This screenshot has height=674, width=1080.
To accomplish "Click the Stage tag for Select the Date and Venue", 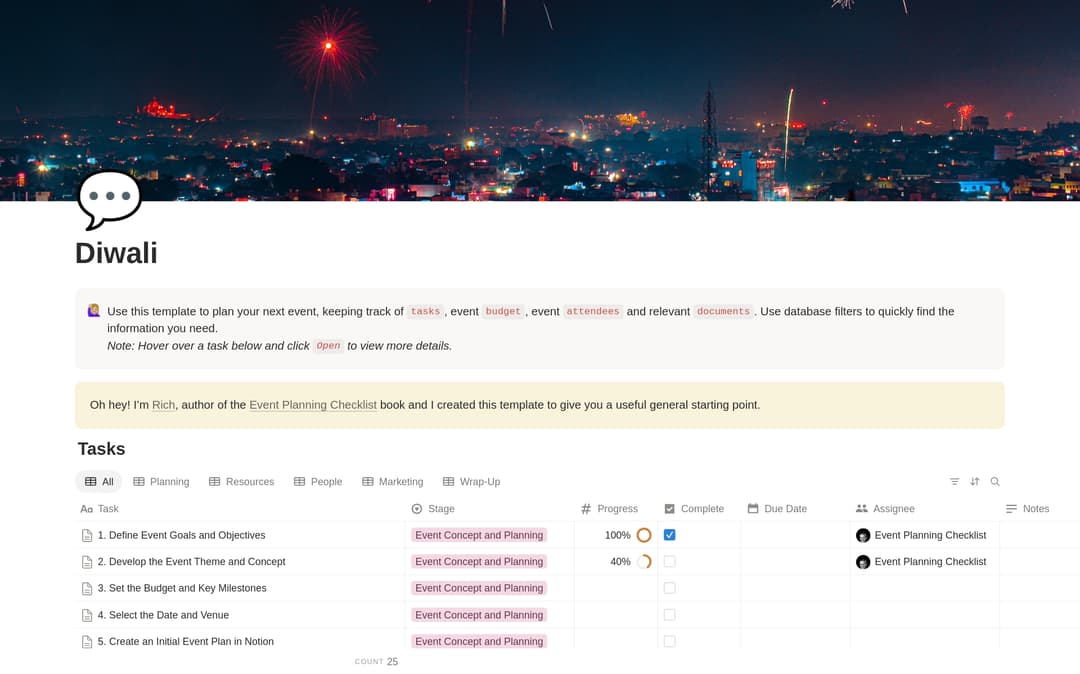I will [x=479, y=615].
